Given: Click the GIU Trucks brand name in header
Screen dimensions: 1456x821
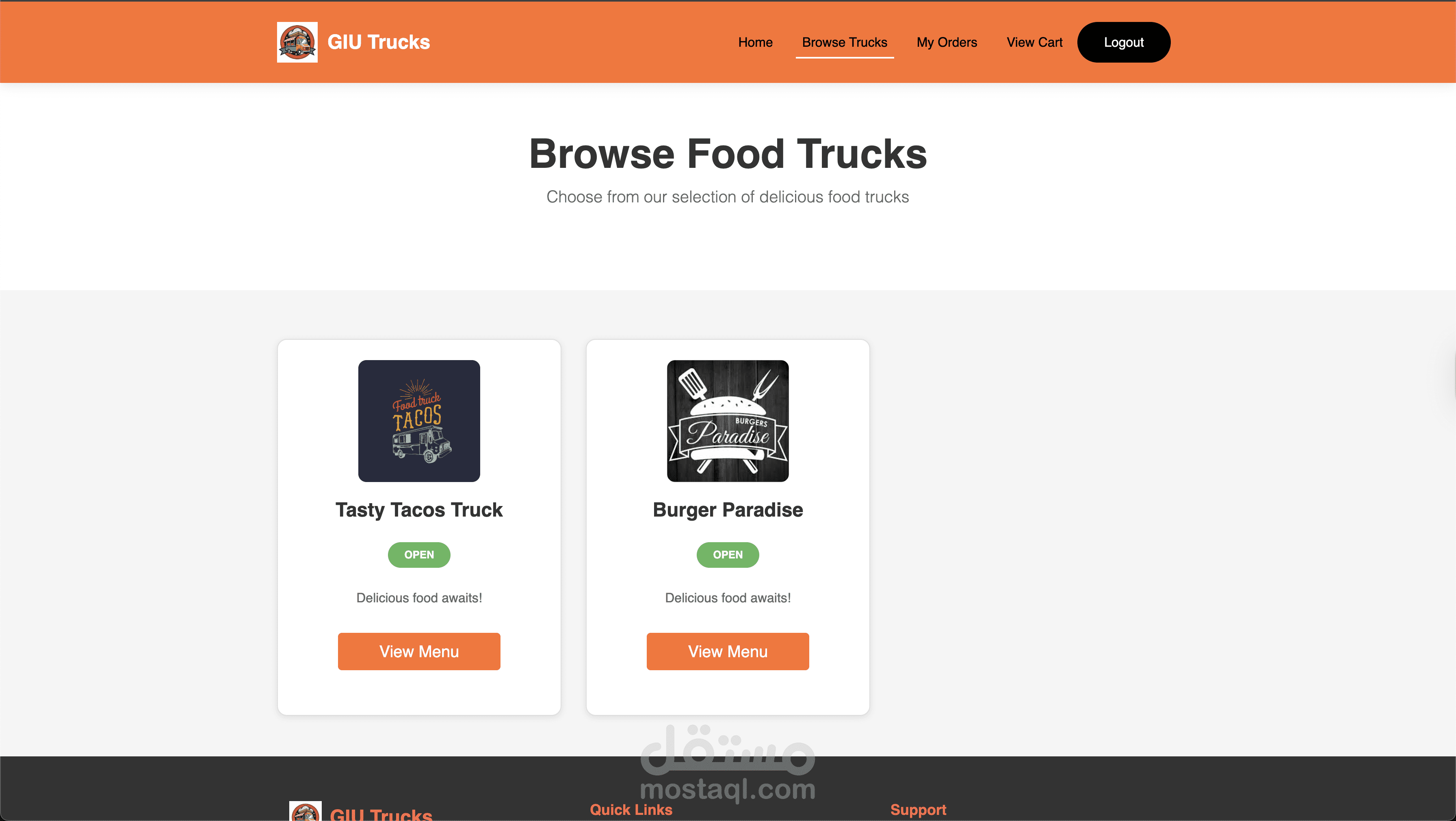Looking at the screenshot, I should pyautogui.click(x=379, y=42).
